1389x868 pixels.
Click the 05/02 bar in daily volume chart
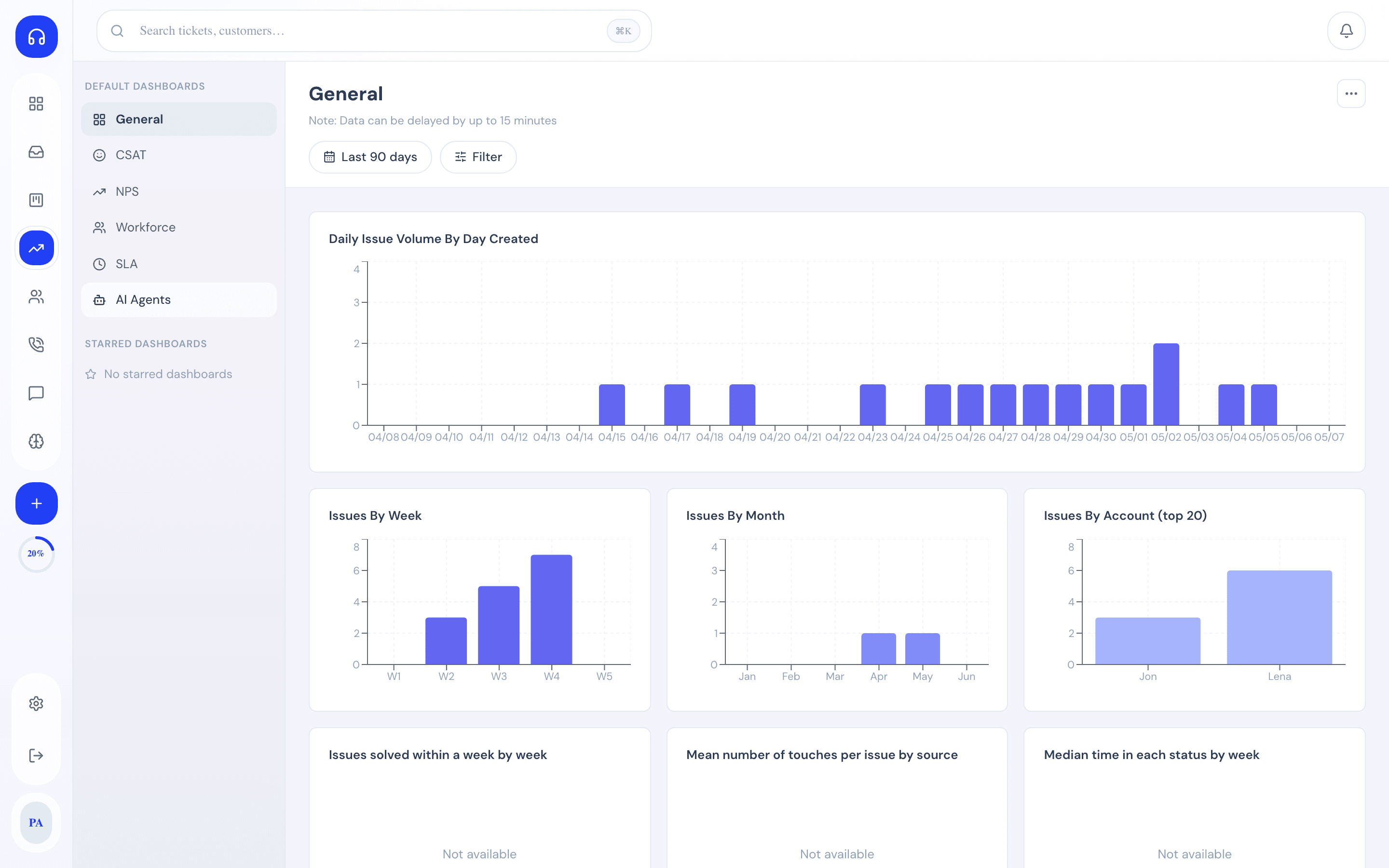pyautogui.click(x=1166, y=385)
